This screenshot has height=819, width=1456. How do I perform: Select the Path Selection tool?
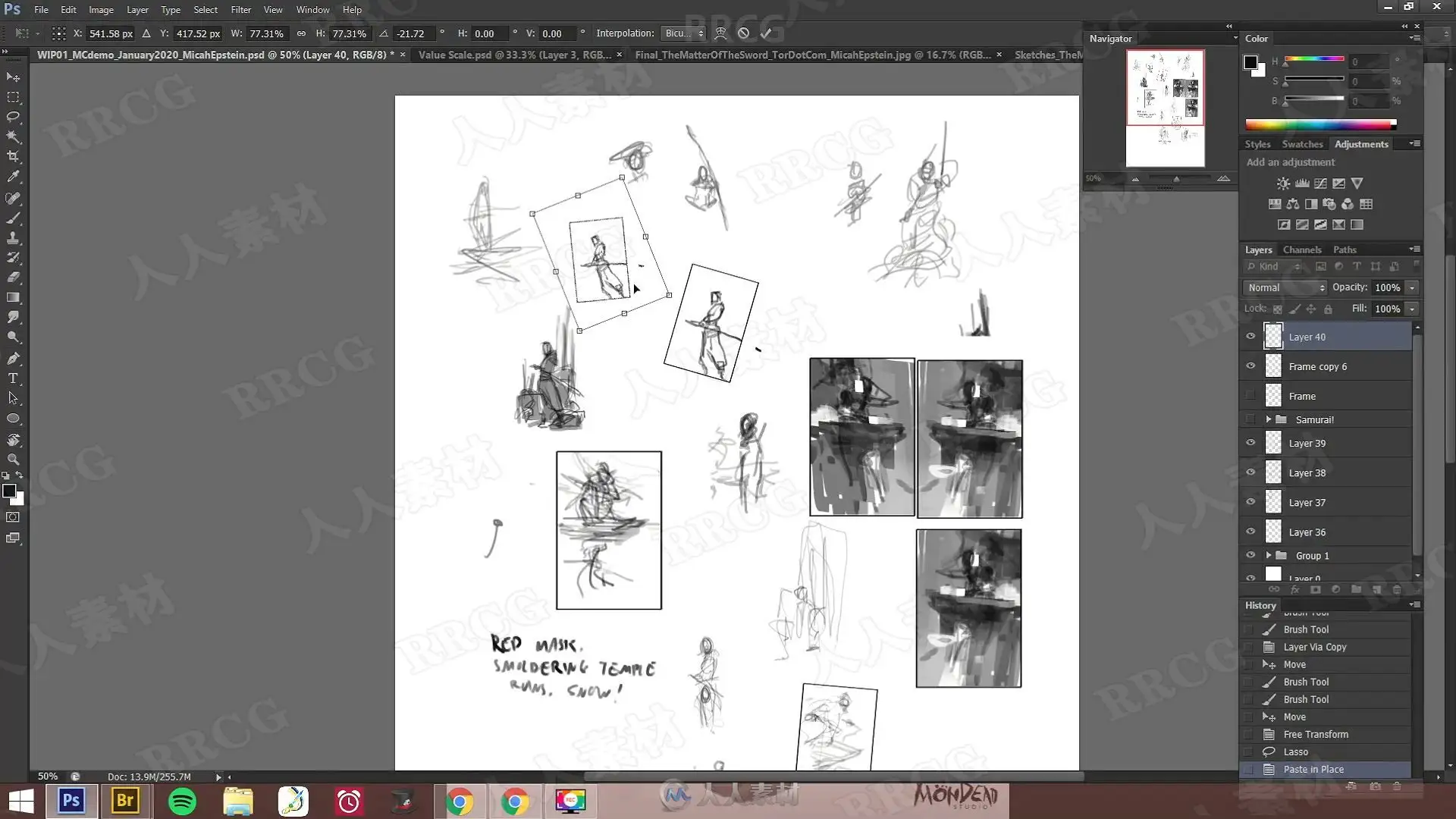click(x=13, y=397)
